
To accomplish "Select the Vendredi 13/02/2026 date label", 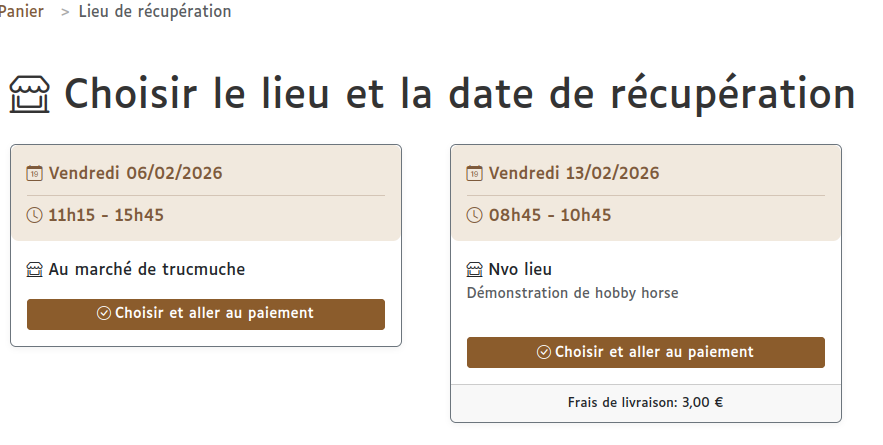I will point(574,173).
